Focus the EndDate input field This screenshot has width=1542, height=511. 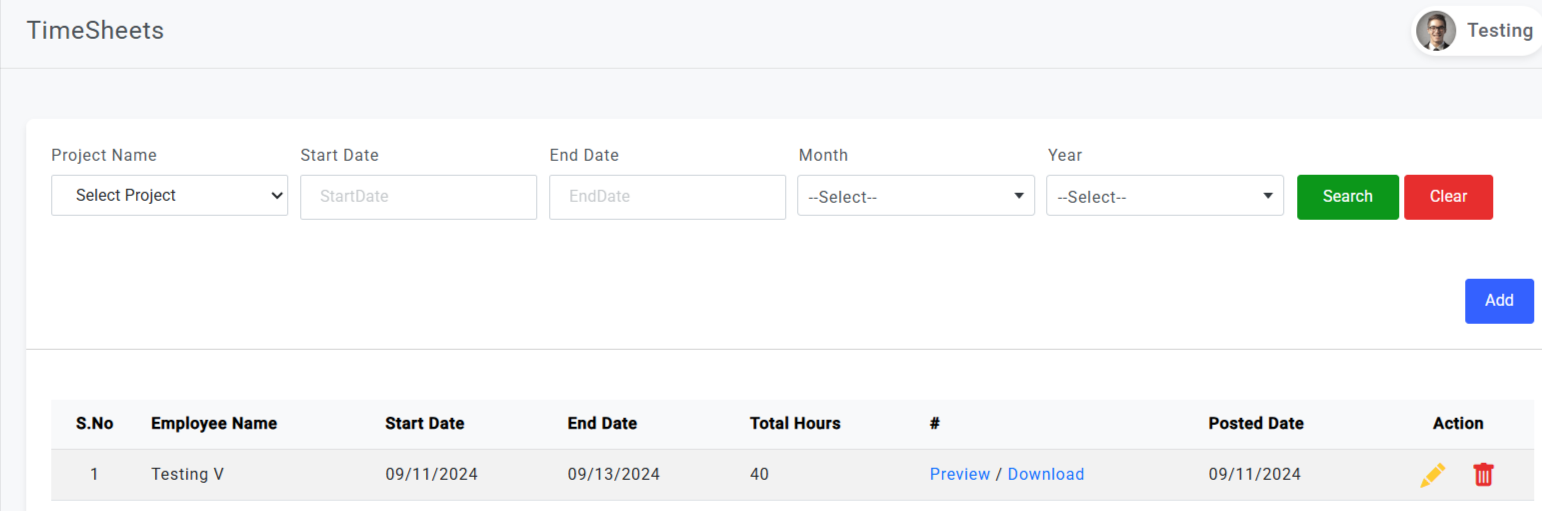pyautogui.click(x=667, y=197)
